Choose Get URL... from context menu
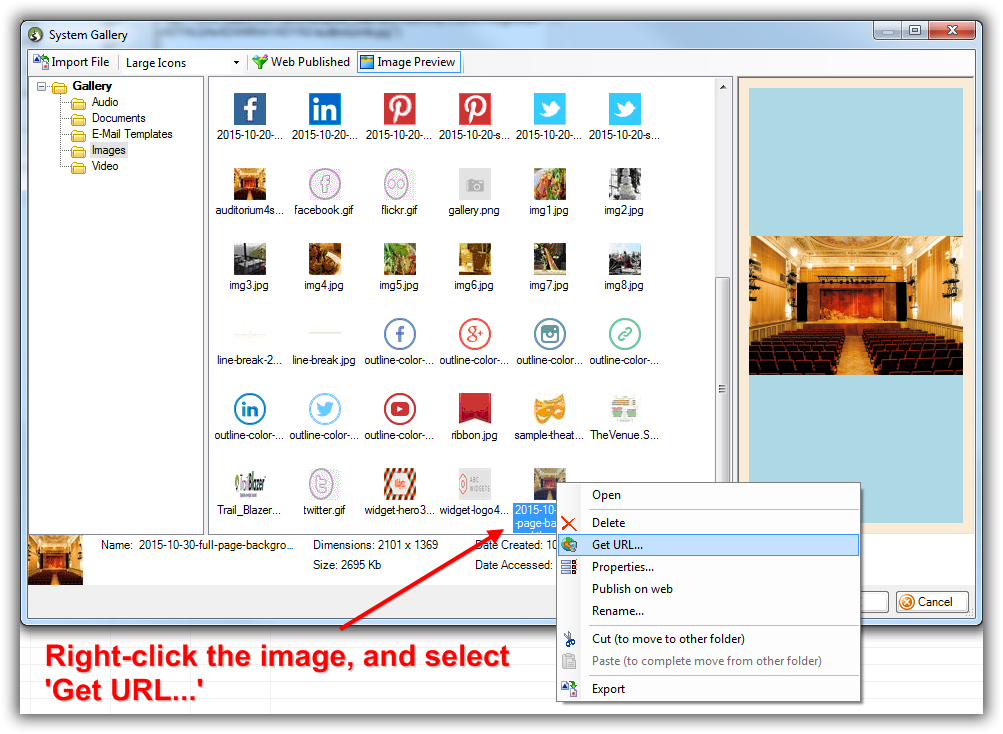This screenshot has width=1003, height=734. click(617, 545)
